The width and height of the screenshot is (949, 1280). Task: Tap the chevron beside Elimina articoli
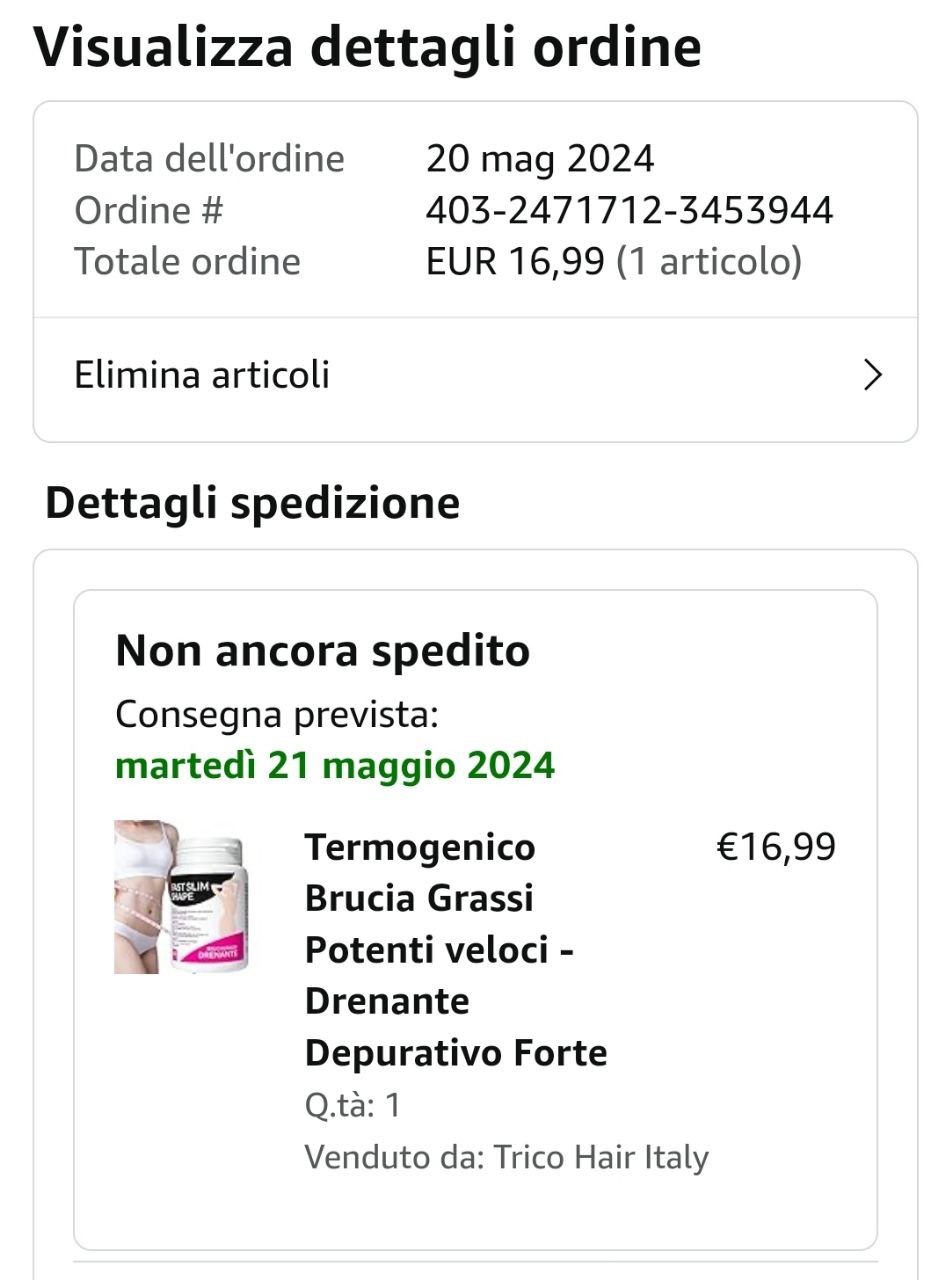point(872,376)
